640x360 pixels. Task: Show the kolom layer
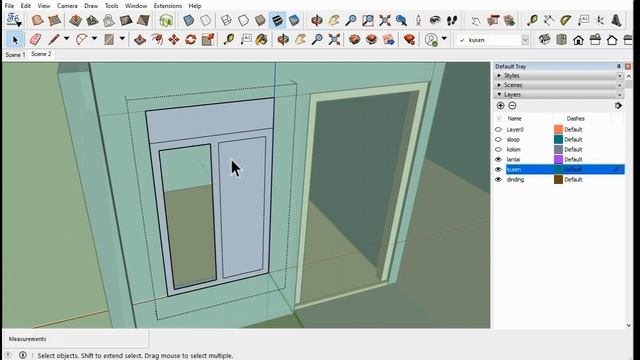click(x=498, y=149)
